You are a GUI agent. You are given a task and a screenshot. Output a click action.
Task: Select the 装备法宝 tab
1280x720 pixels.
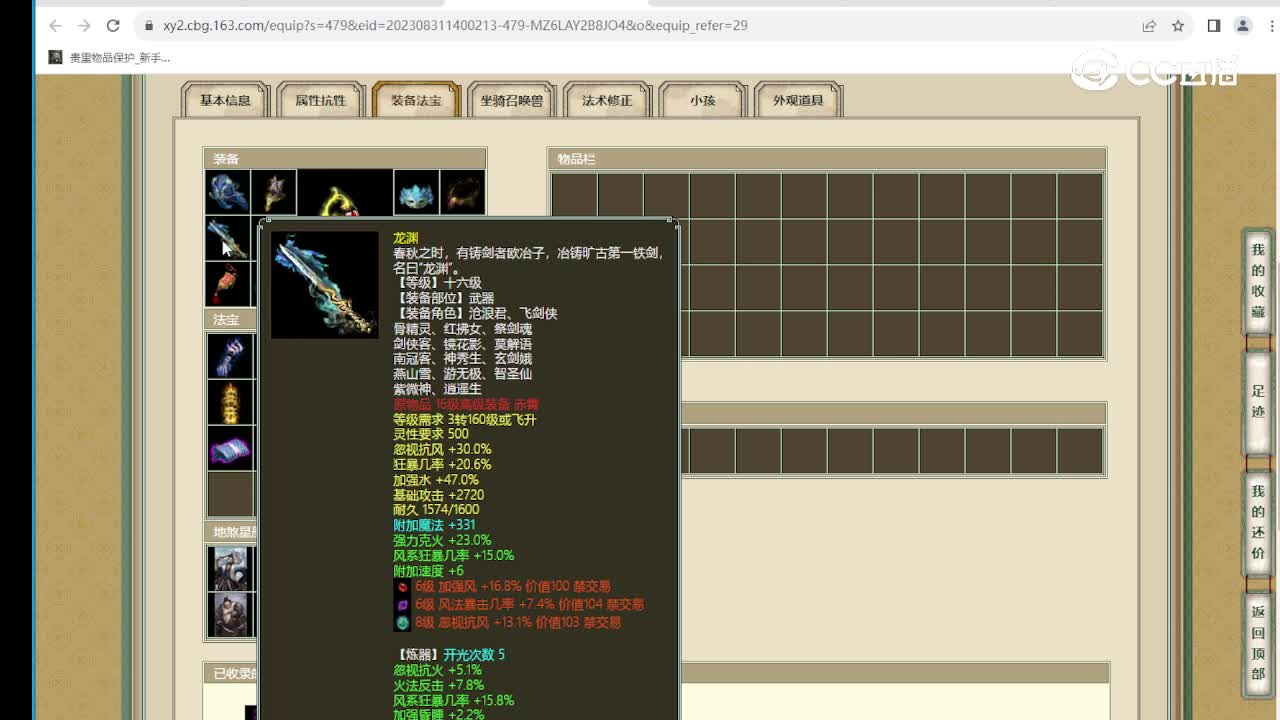tap(416, 100)
